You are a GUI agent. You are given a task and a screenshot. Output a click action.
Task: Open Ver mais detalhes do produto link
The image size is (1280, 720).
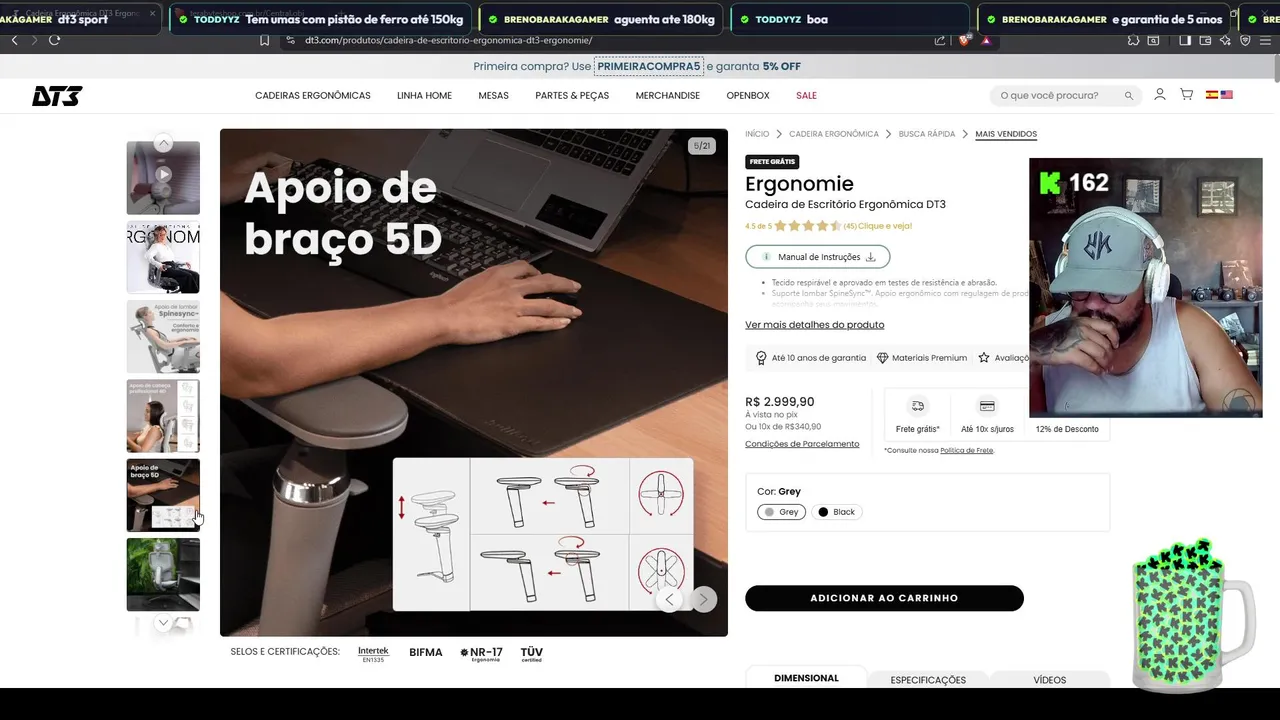point(814,325)
